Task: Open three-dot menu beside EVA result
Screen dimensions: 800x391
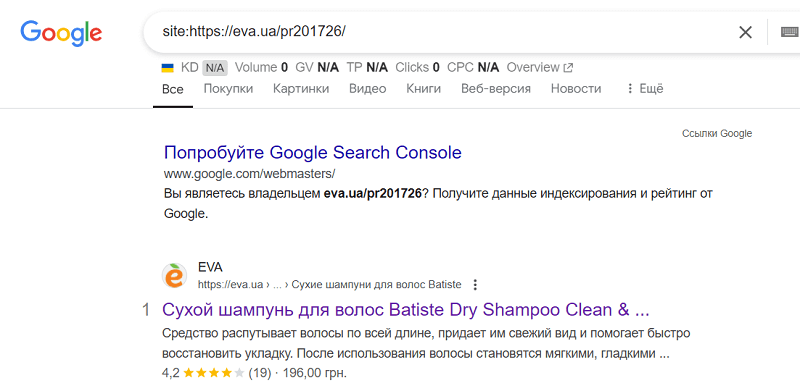Action: (x=476, y=285)
